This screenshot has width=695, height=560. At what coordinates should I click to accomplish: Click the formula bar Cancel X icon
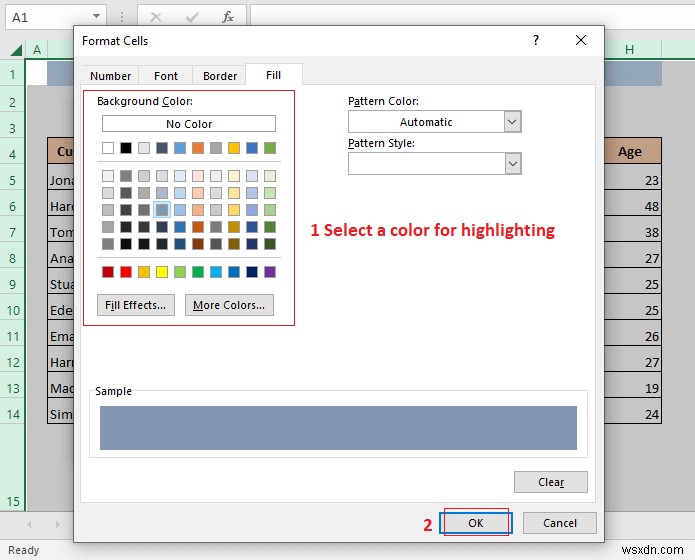[x=156, y=17]
